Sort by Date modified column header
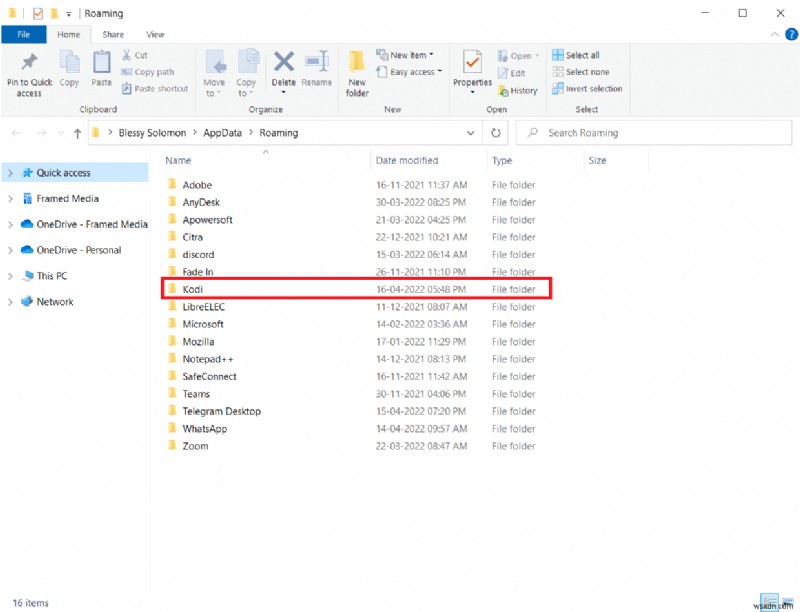Image resolution: width=800 pixels, height=612 pixels. (x=407, y=161)
